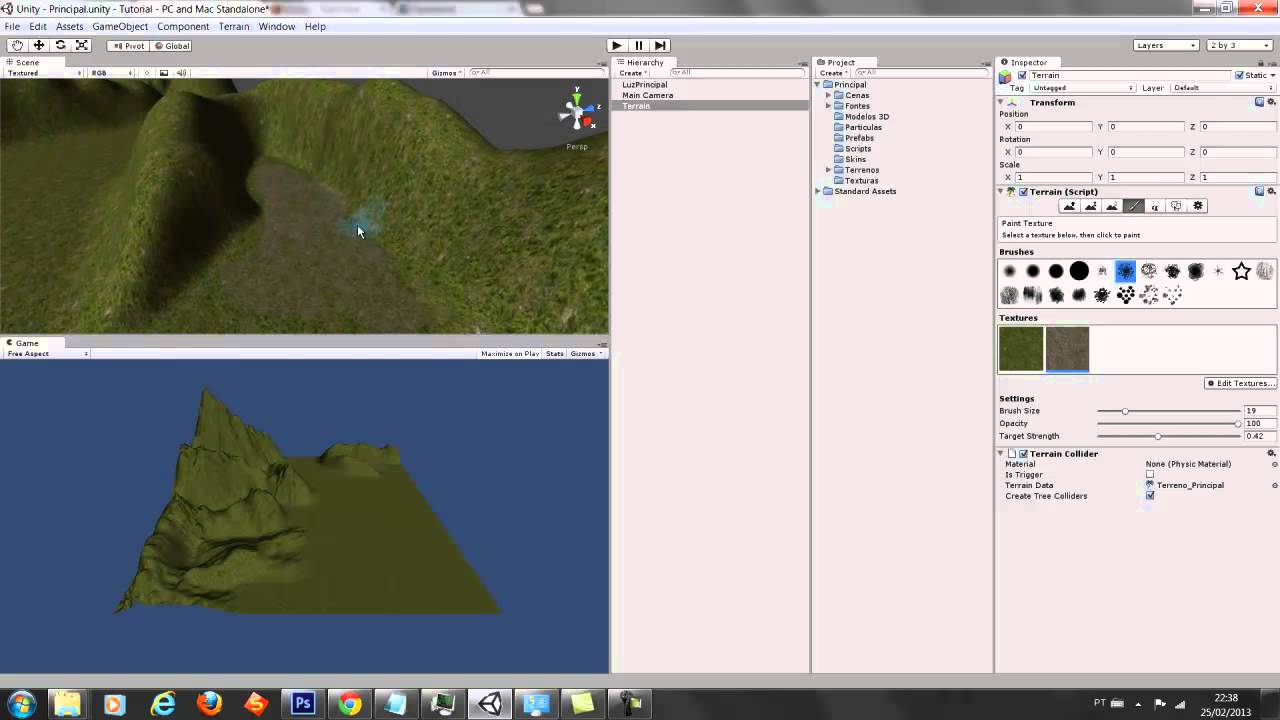Select the Smooth Height terrain tool
This screenshot has height=720, width=1280.
(1112, 206)
